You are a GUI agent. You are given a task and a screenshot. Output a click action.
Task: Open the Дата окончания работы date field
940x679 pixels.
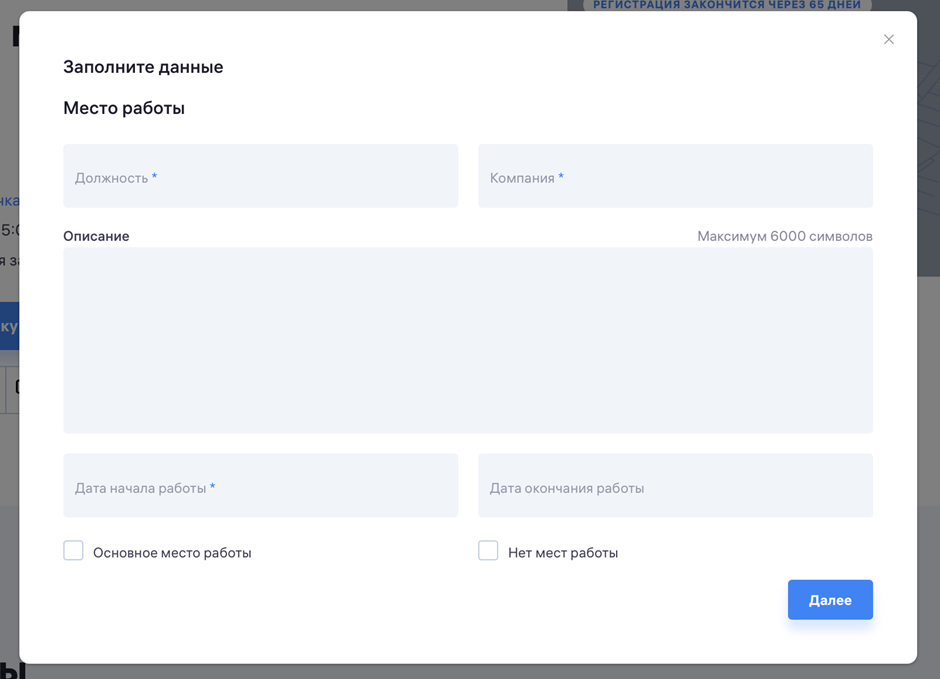tap(675, 487)
